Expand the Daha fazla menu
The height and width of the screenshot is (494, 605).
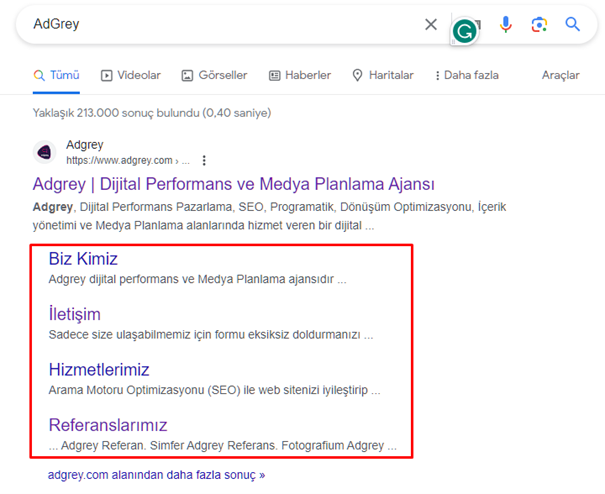tap(467, 75)
